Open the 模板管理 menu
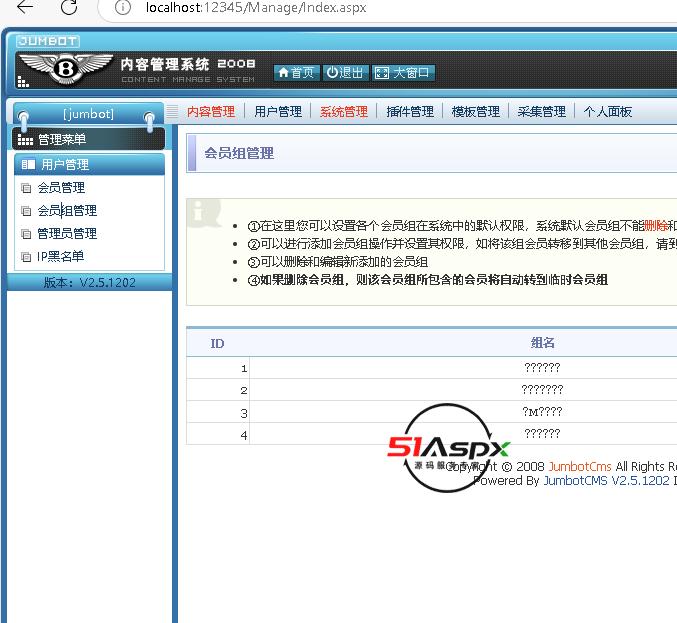677x623 pixels. tap(476, 112)
